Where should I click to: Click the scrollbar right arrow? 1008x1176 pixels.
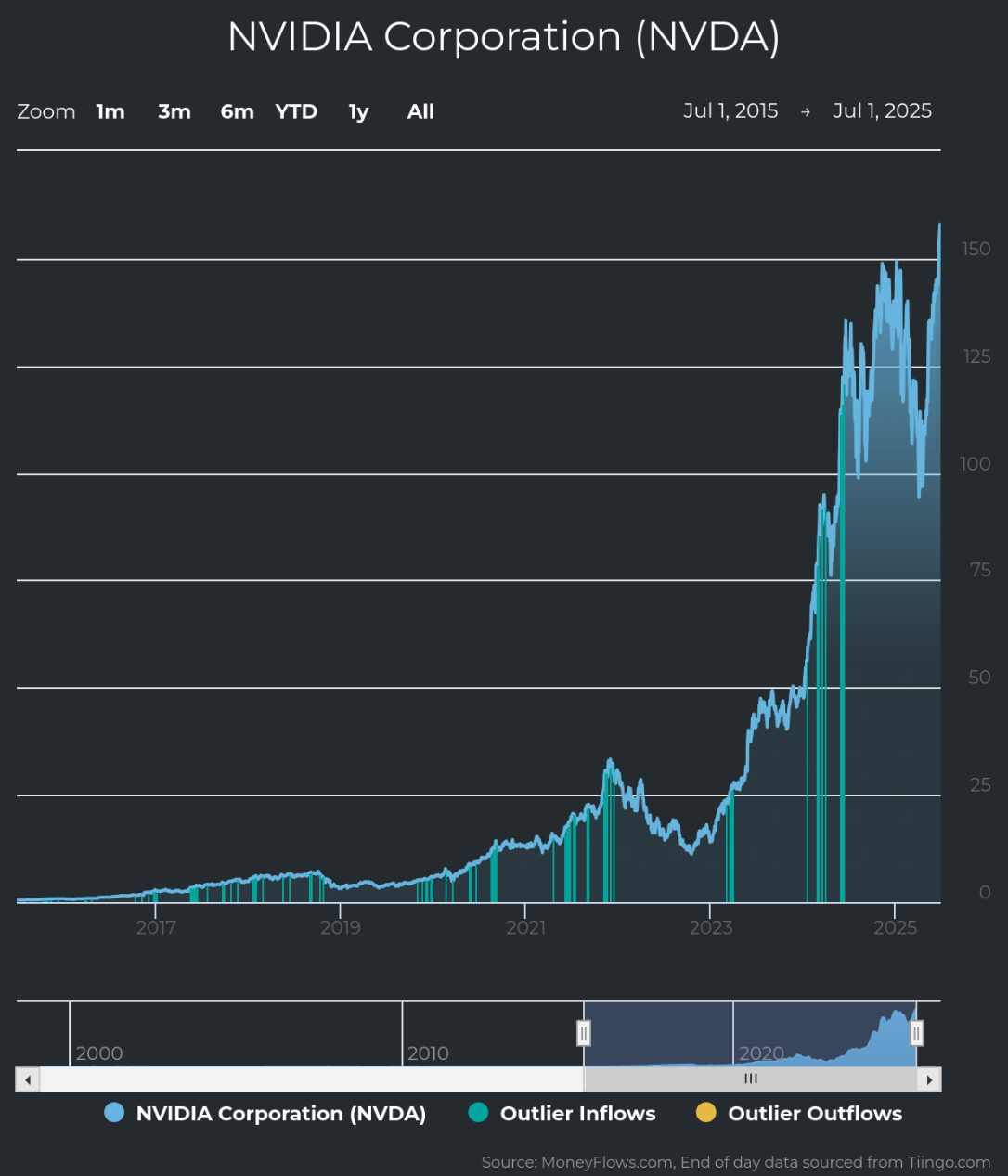click(x=929, y=1079)
